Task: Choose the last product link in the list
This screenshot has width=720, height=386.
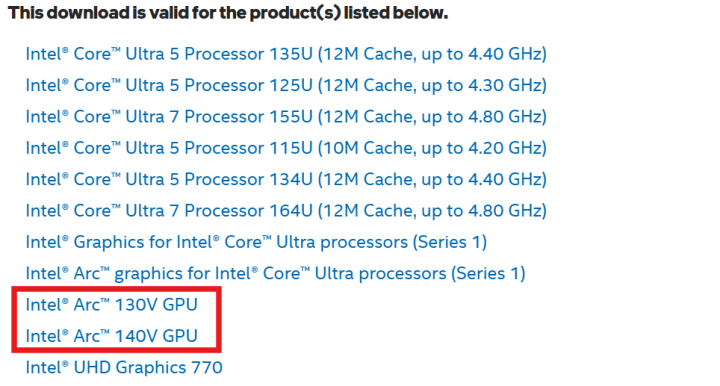Action: coord(124,368)
